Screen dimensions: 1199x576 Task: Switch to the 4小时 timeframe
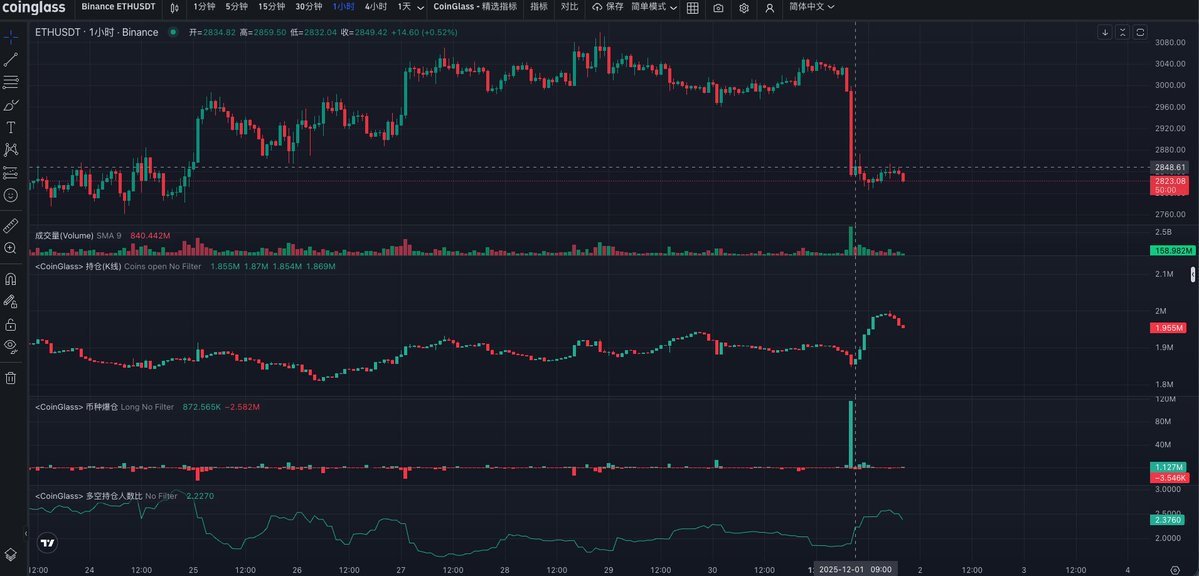point(376,7)
